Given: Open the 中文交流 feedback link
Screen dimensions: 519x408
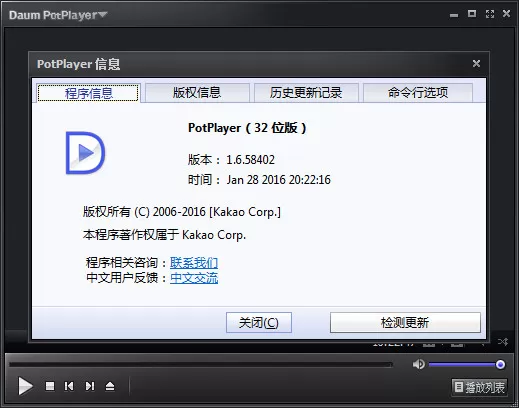Looking at the screenshot, I should (194, 278).
